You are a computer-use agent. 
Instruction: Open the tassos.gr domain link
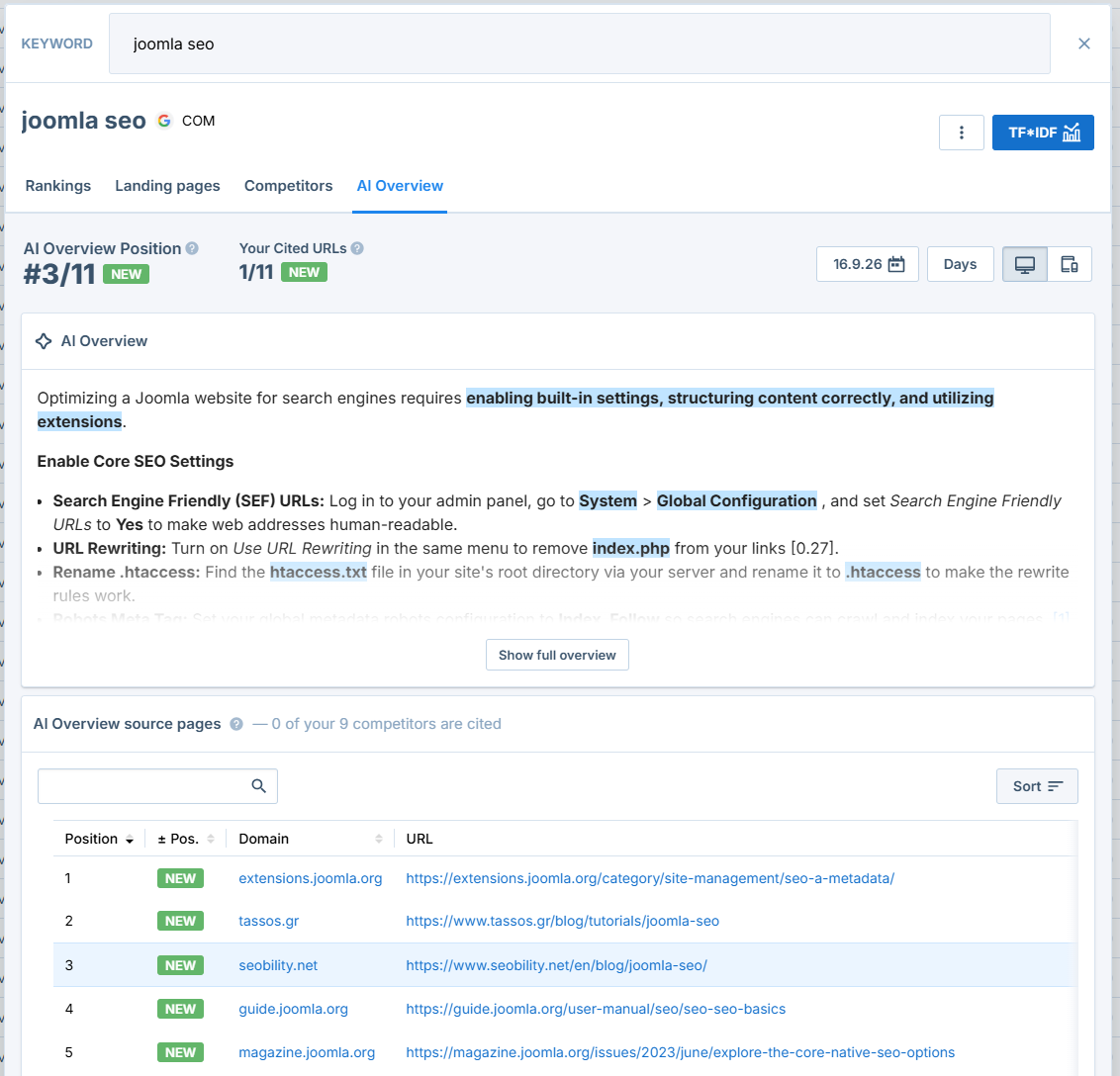pos(268,921)
